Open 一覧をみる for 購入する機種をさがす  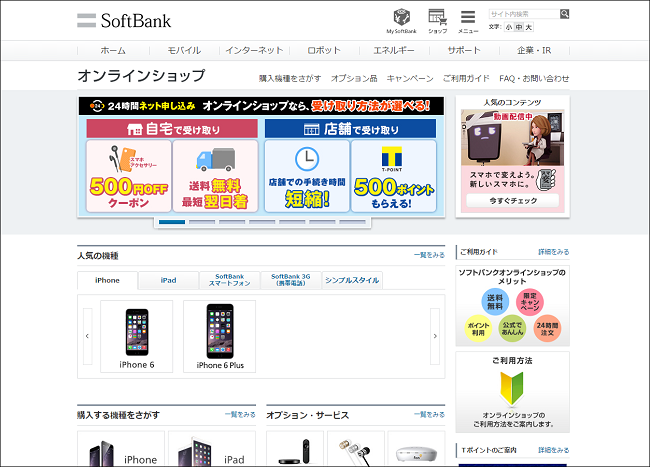(x=240, y=414)
